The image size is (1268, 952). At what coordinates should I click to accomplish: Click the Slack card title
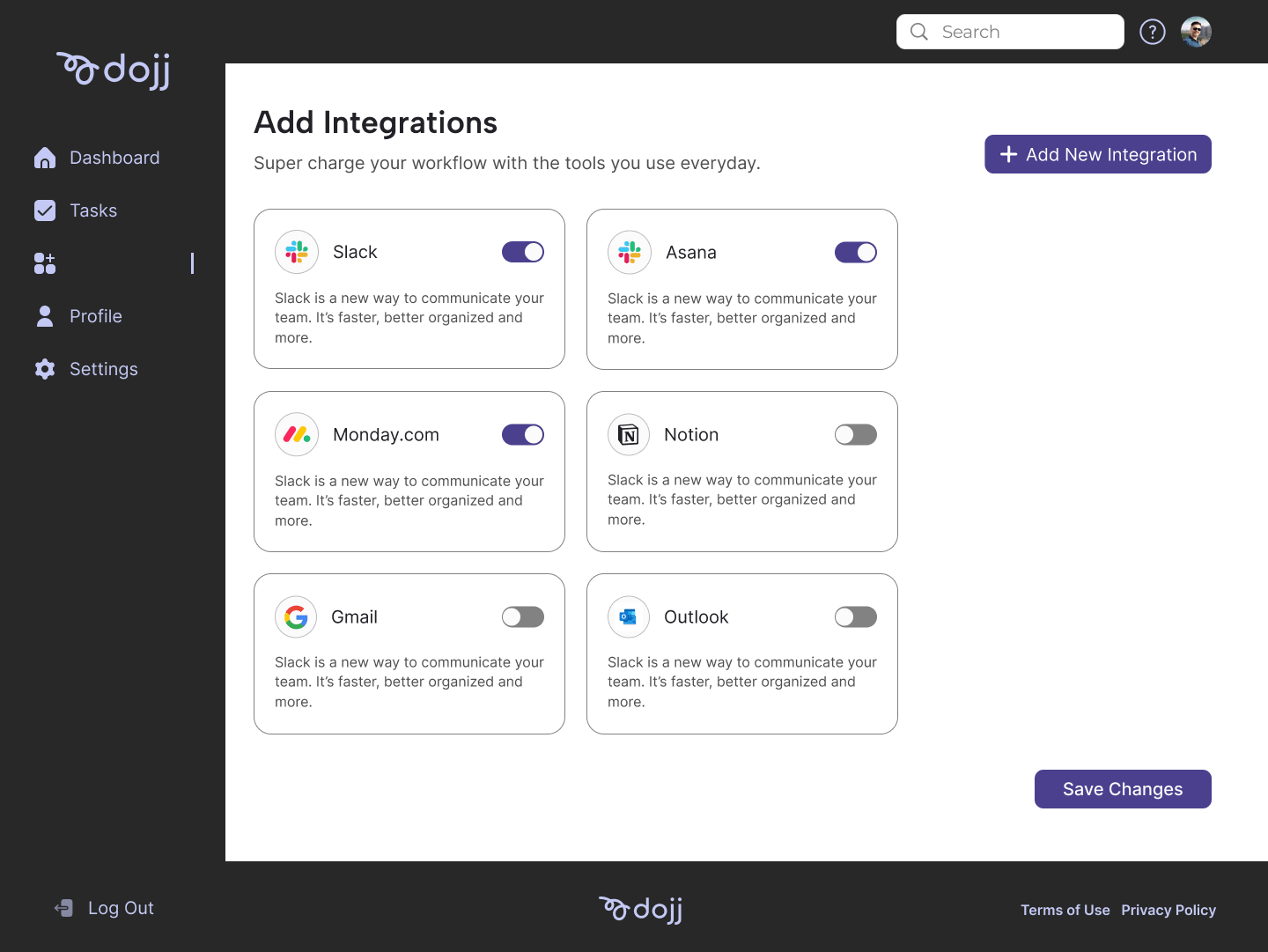[355, 252]
